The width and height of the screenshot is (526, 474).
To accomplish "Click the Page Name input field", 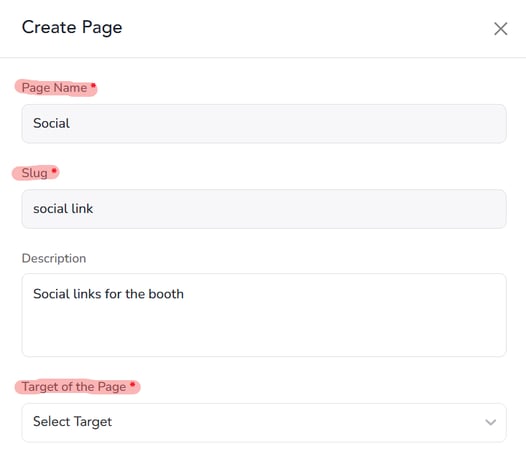I will (264, 124).
